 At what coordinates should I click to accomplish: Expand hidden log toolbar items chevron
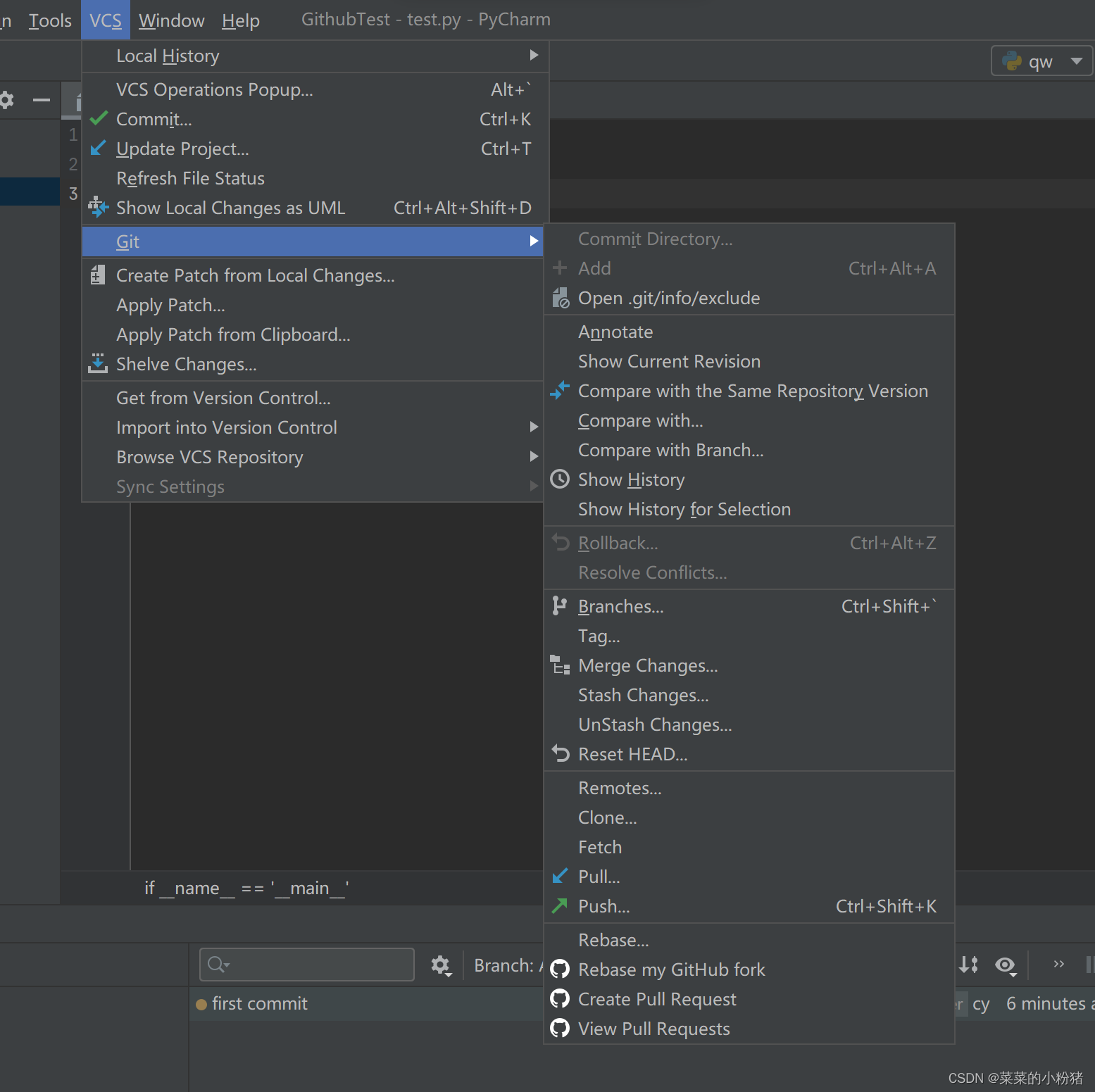(x=1058, y=964)
